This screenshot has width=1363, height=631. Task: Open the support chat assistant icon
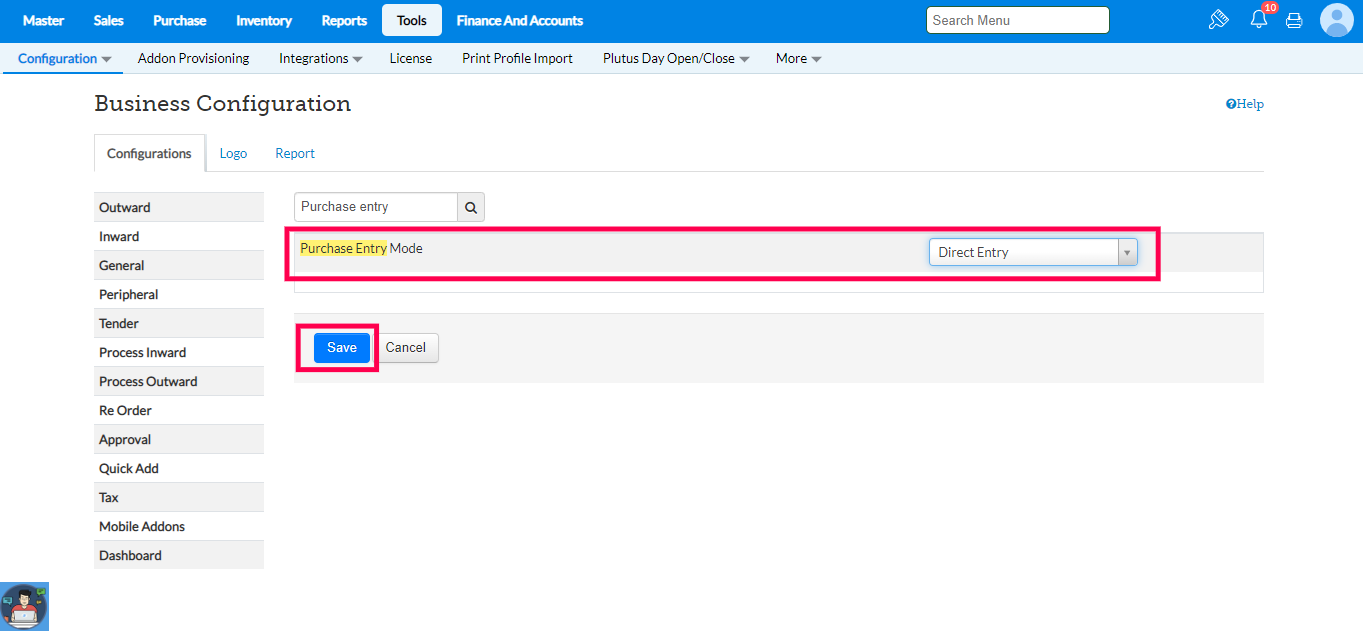(24, 606)
